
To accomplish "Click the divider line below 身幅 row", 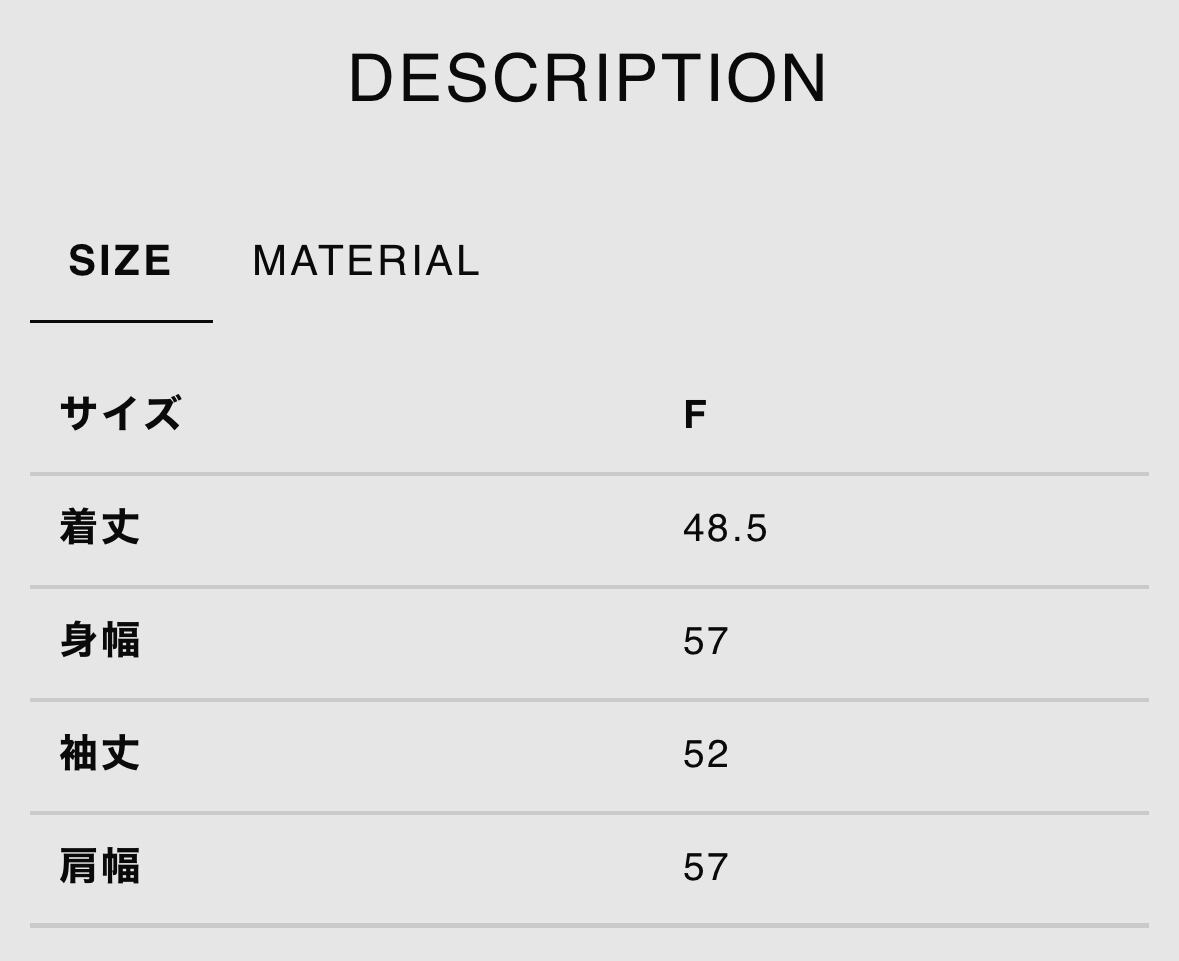I will pos(589,699).
